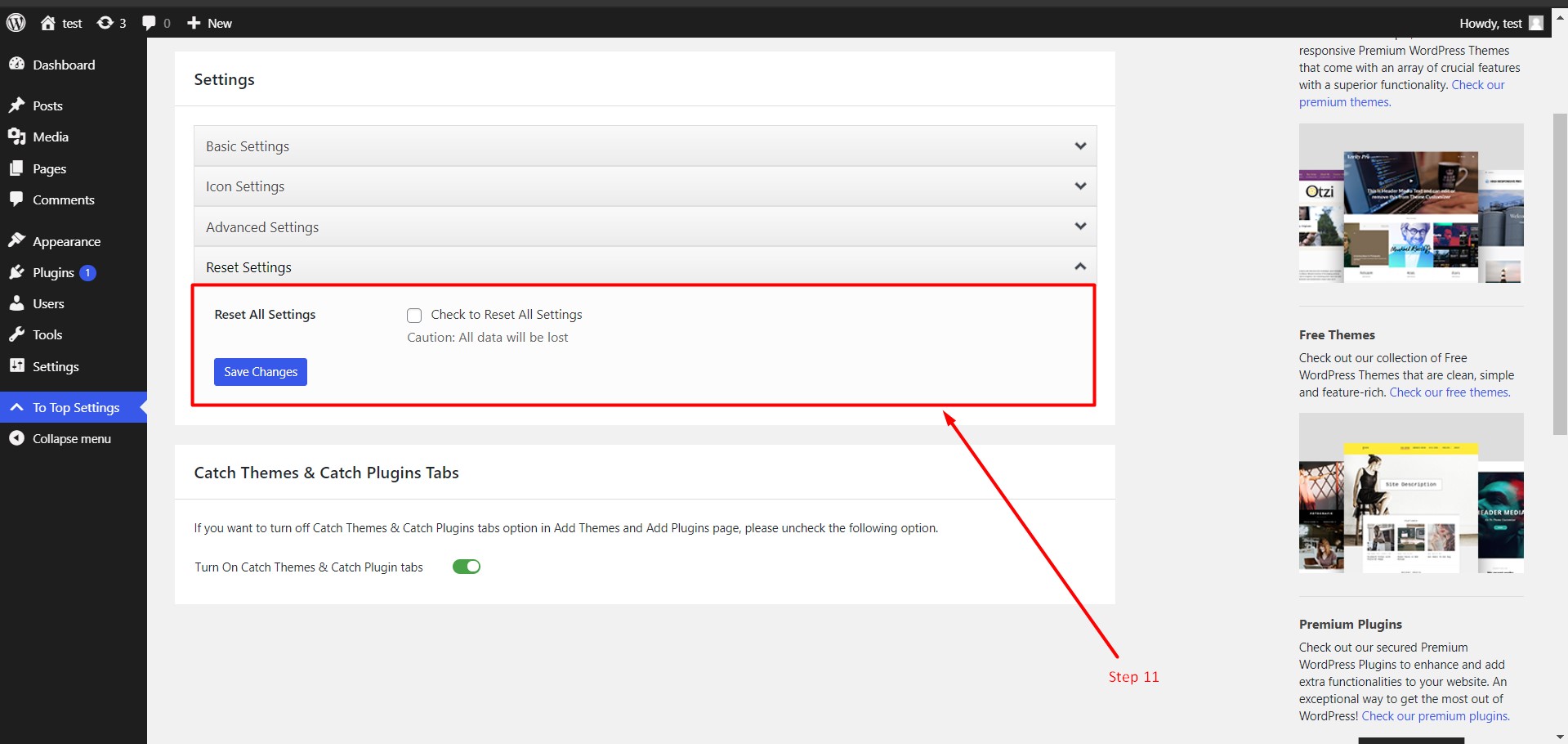Click the WordPress logo icon
The height and width of the screenshot is (744, 1568).
click(16, 23)
